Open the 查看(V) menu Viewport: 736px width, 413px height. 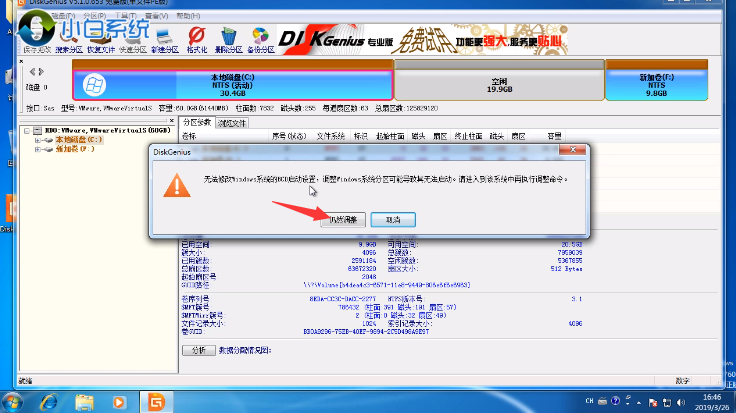(x=156, y=16)
